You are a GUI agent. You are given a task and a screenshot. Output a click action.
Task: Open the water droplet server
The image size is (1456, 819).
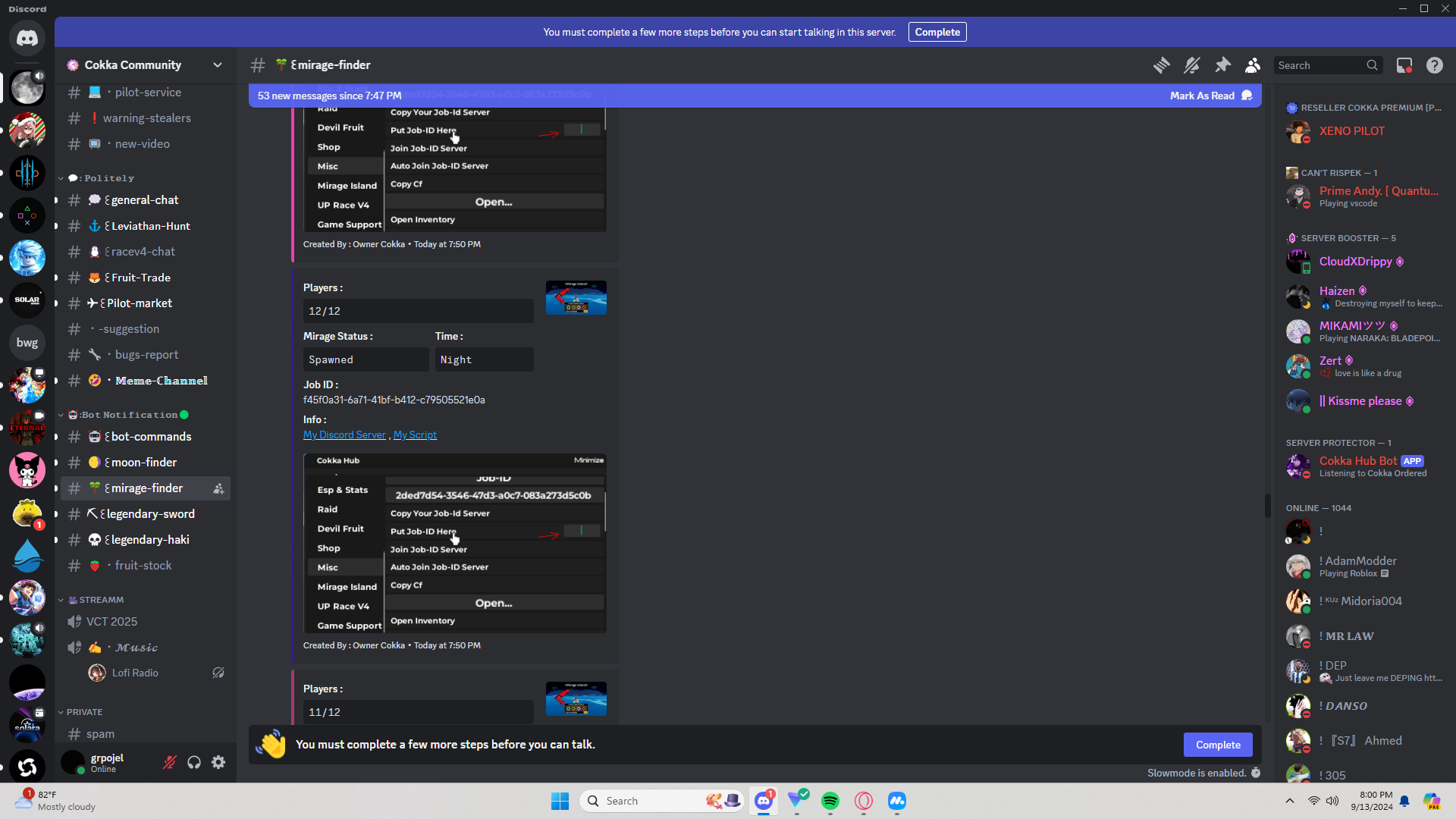(x=27, y=555)
